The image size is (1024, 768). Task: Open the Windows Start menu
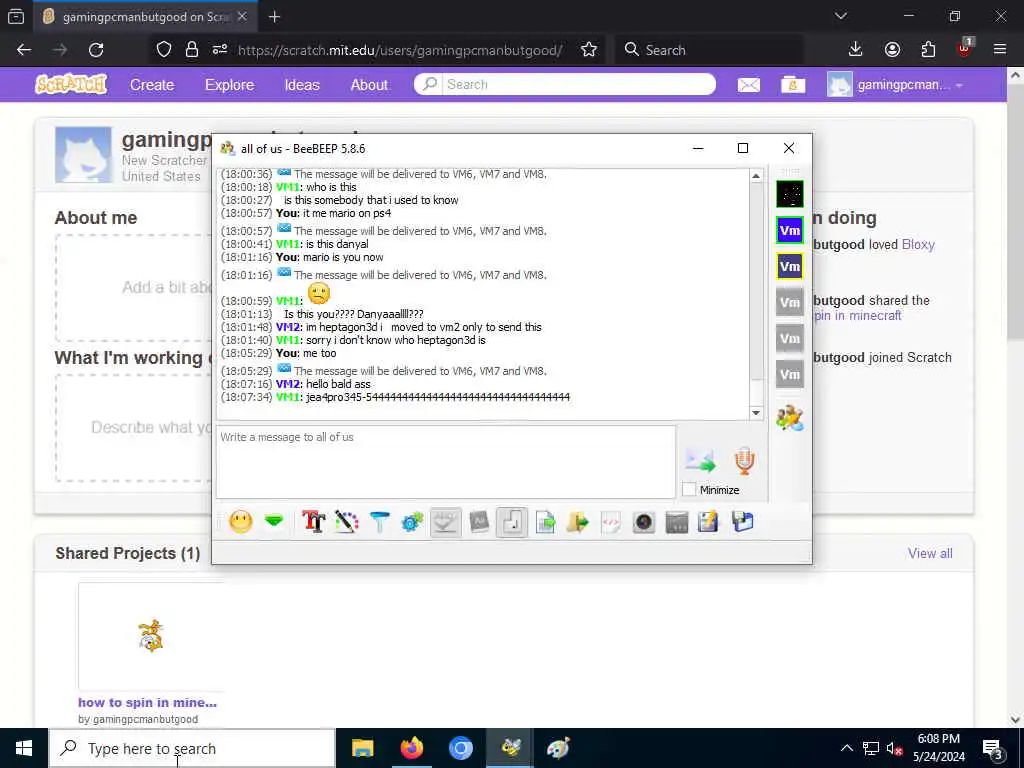(24, 748)
